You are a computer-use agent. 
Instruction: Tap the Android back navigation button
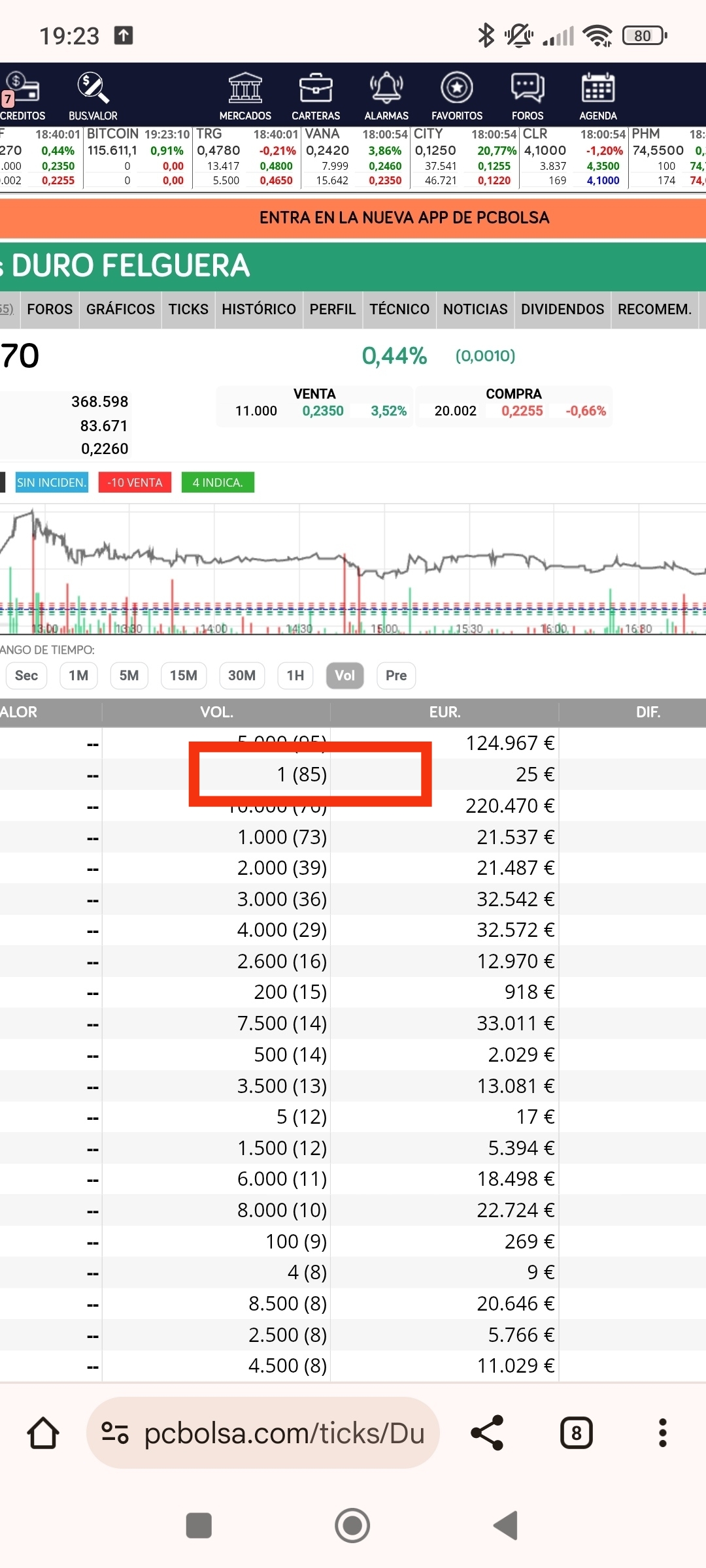tap(506, 1526)
